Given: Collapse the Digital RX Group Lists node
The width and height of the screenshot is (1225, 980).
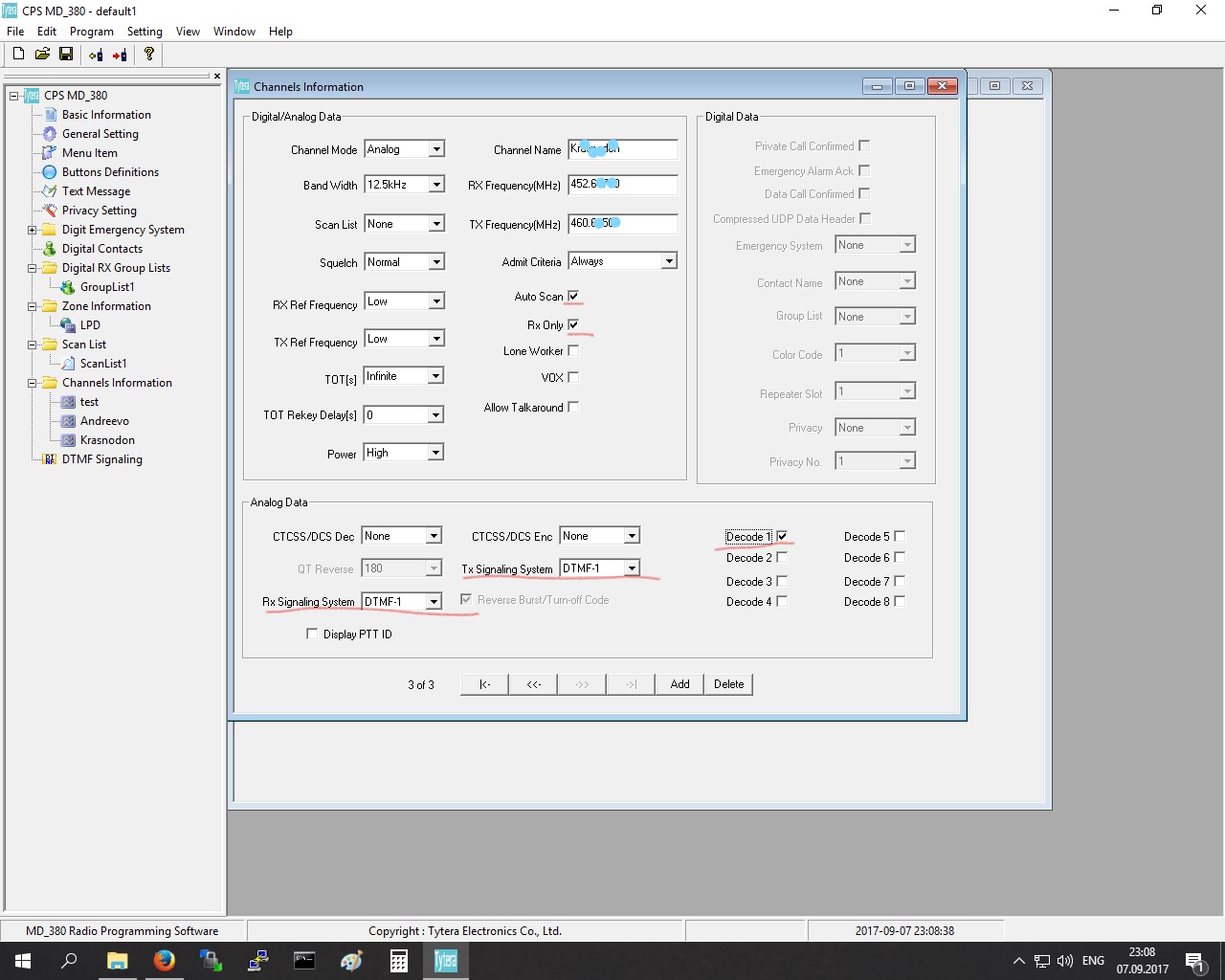Looking at the screenshot, I should 32,268.
